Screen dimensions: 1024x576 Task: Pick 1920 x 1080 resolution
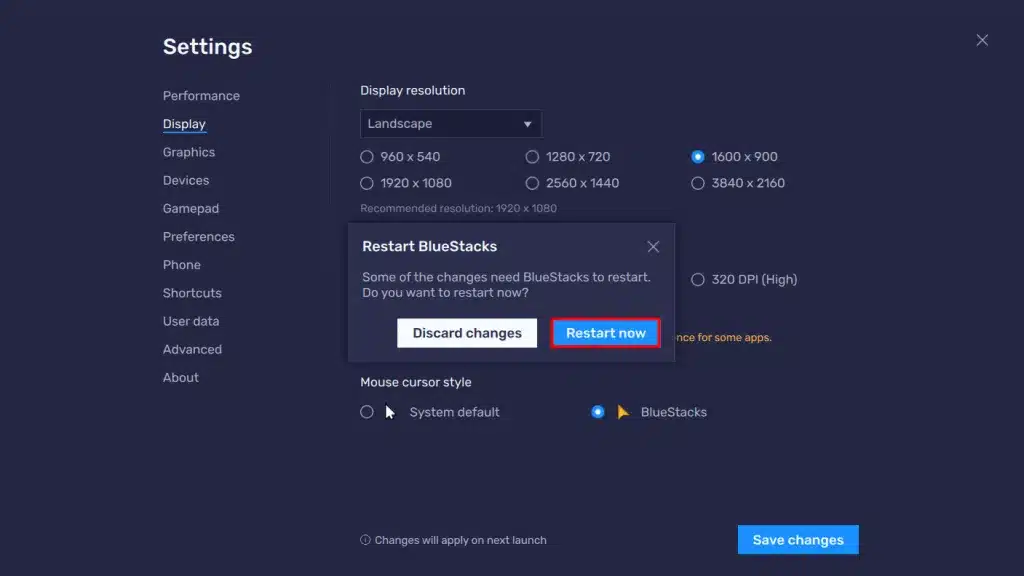pos(367,184)
